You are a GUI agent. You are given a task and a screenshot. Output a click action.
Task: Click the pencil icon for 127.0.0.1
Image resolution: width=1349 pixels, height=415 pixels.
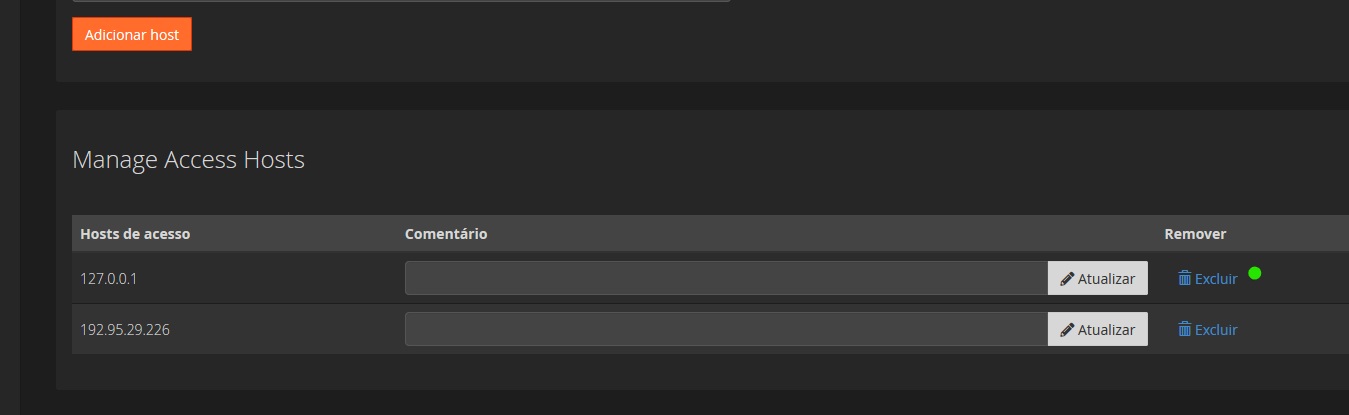point(1067,279)
